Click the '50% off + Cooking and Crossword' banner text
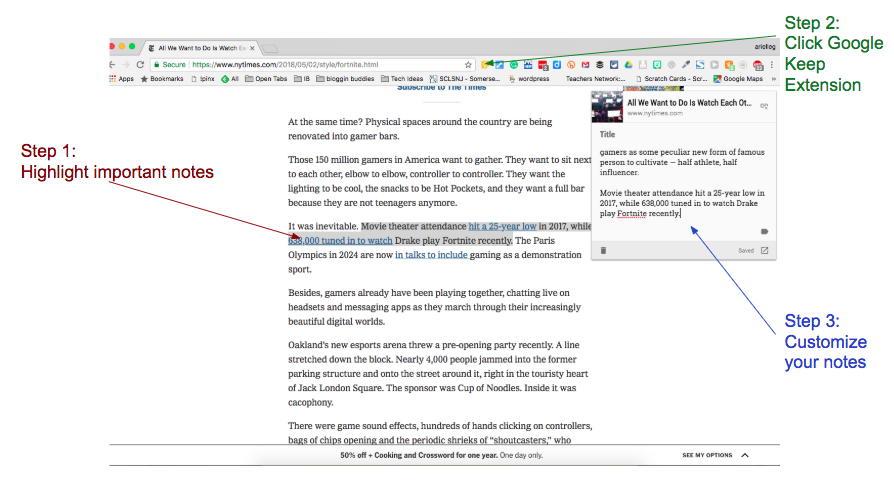 point(441,455)
